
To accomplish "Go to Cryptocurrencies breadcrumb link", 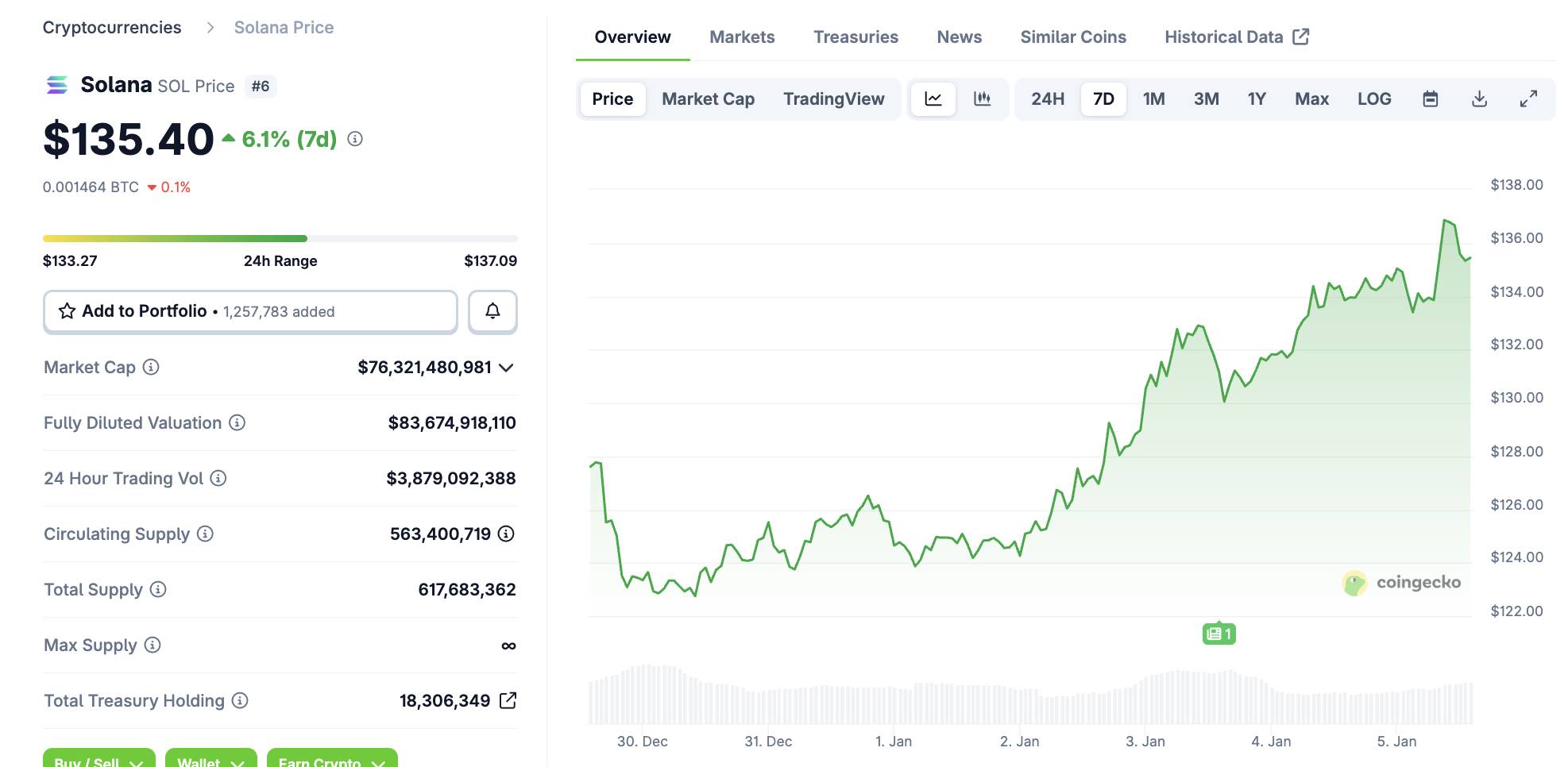I will (x=112, y=28).
